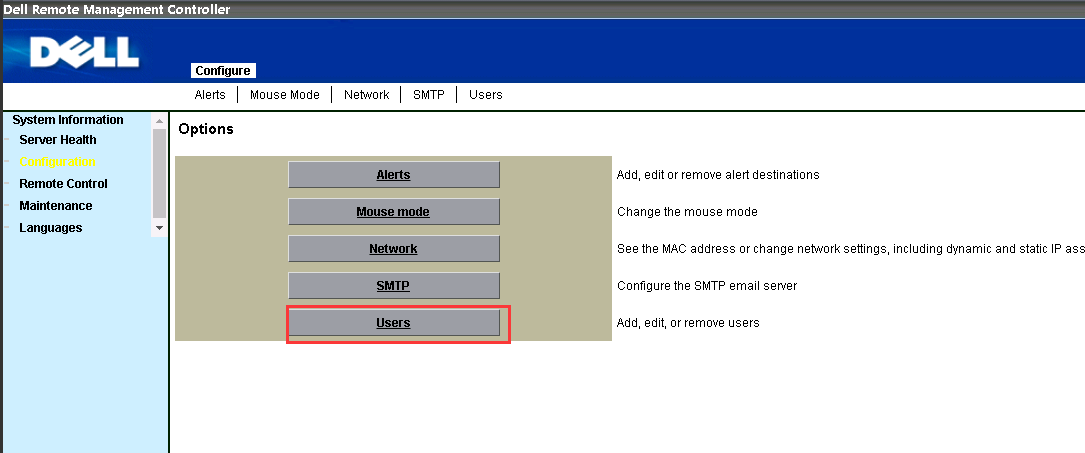The image size is (1085, 453).
Task: Click the Options heading text
Action: [206, 129]
